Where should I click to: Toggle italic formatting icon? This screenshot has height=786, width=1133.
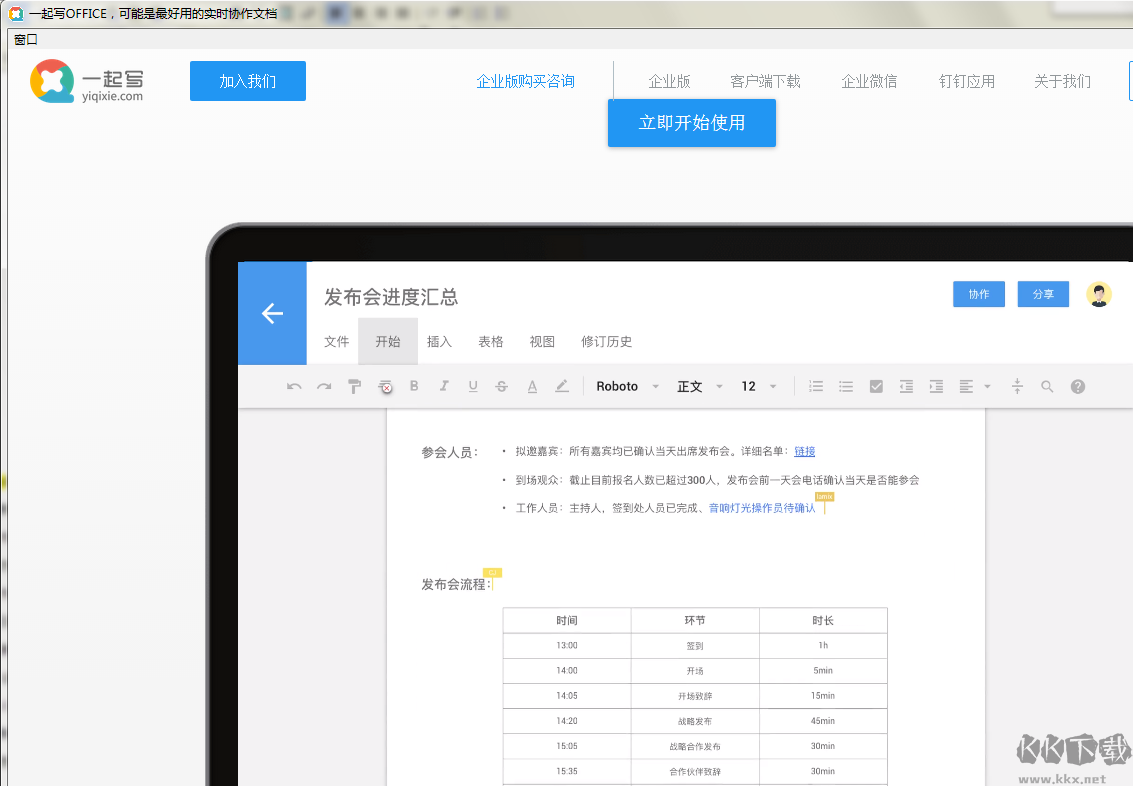pyautogui.click(x=444, y=386)
